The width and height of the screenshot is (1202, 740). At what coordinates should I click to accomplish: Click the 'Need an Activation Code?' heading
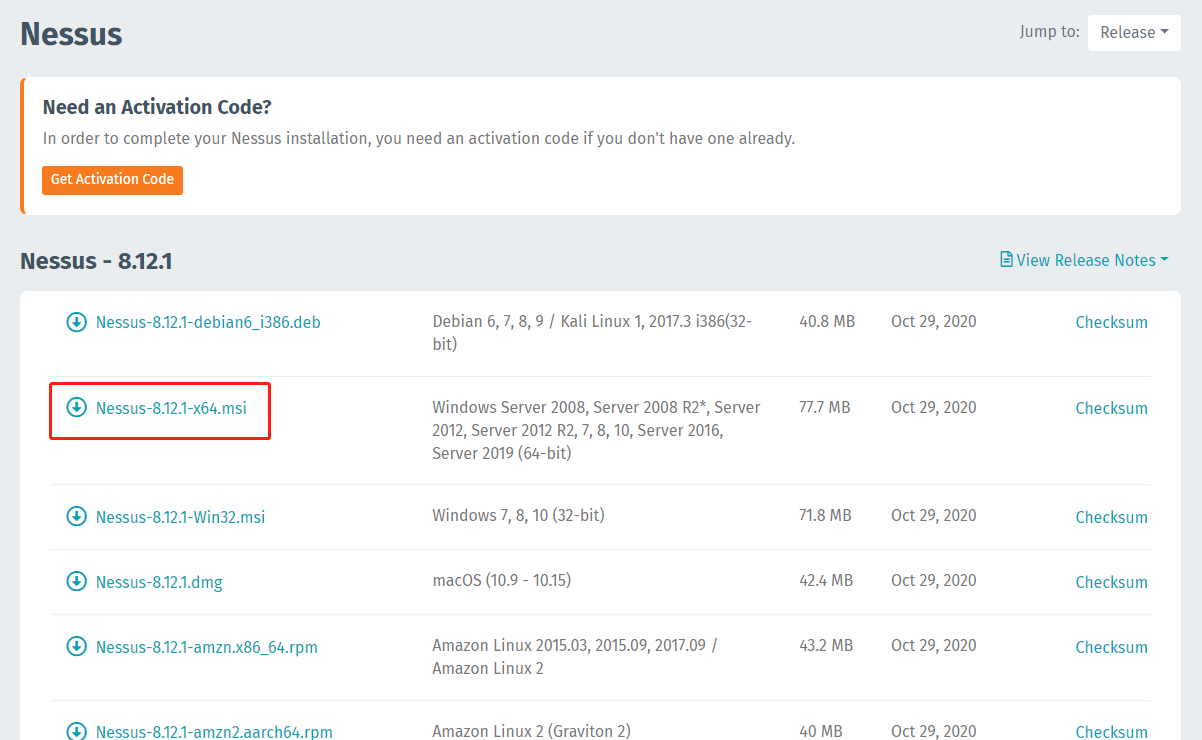point(157,107)
